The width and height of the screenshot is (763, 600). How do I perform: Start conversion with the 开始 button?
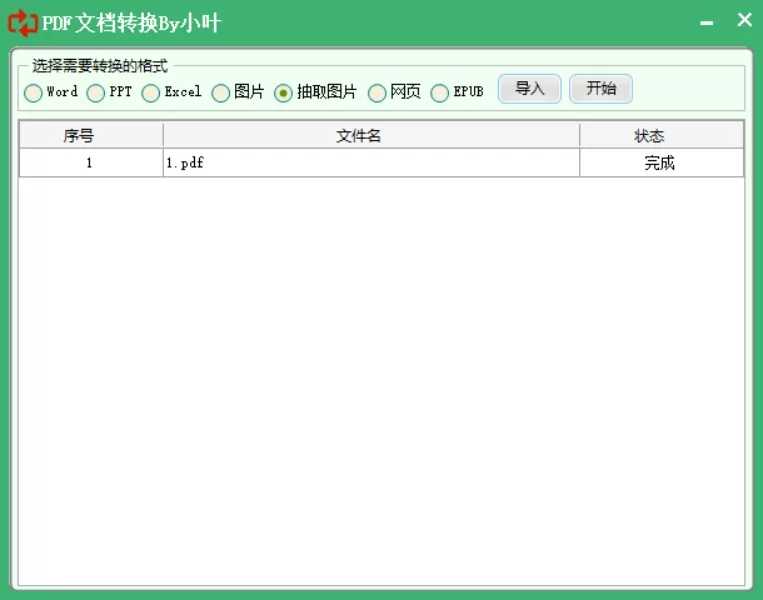point(601,89)
